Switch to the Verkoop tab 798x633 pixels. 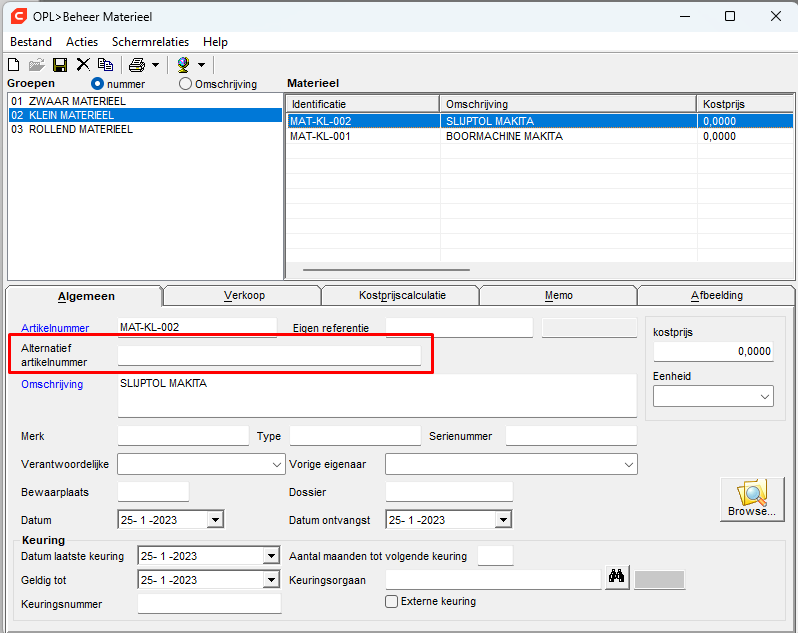pyautogui.click(x=244, y=295)
